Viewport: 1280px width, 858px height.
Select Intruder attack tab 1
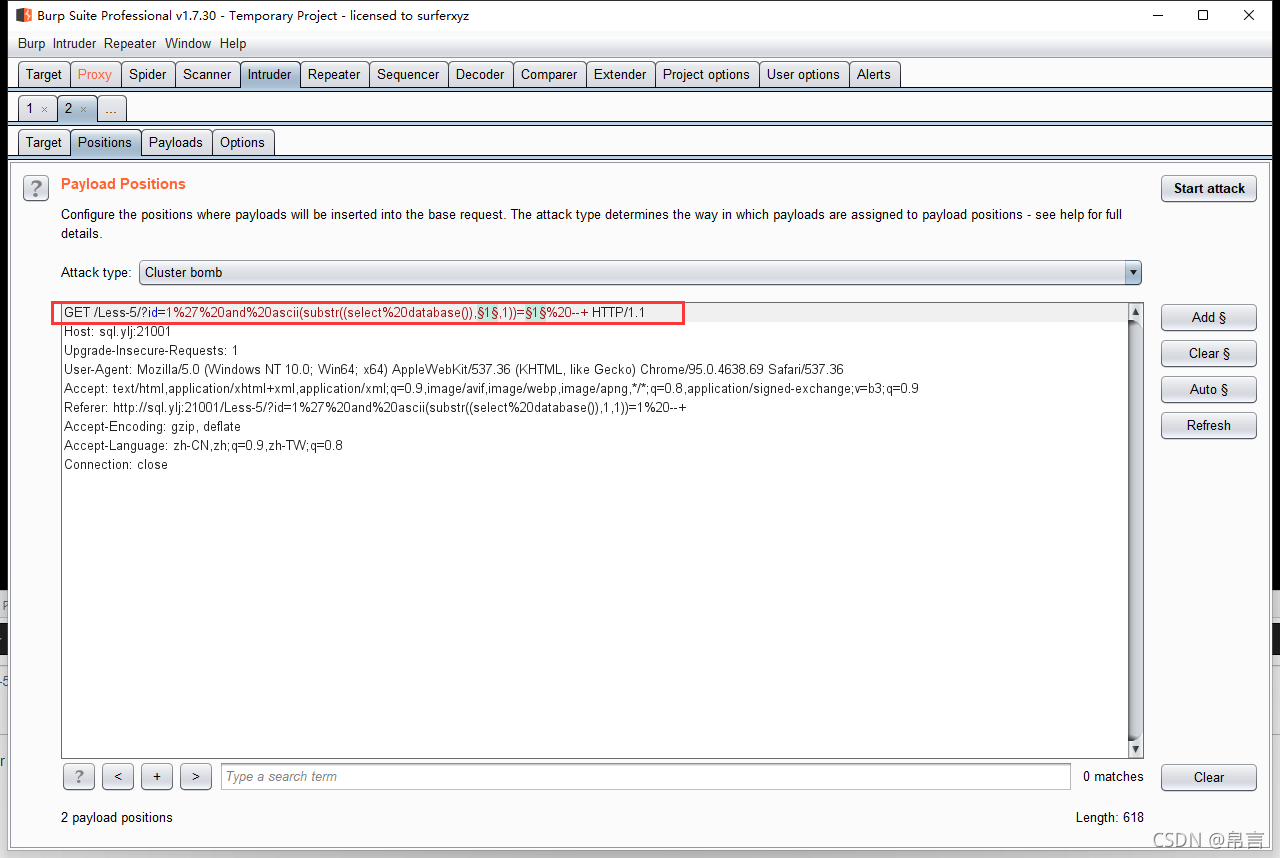[30, 109]
